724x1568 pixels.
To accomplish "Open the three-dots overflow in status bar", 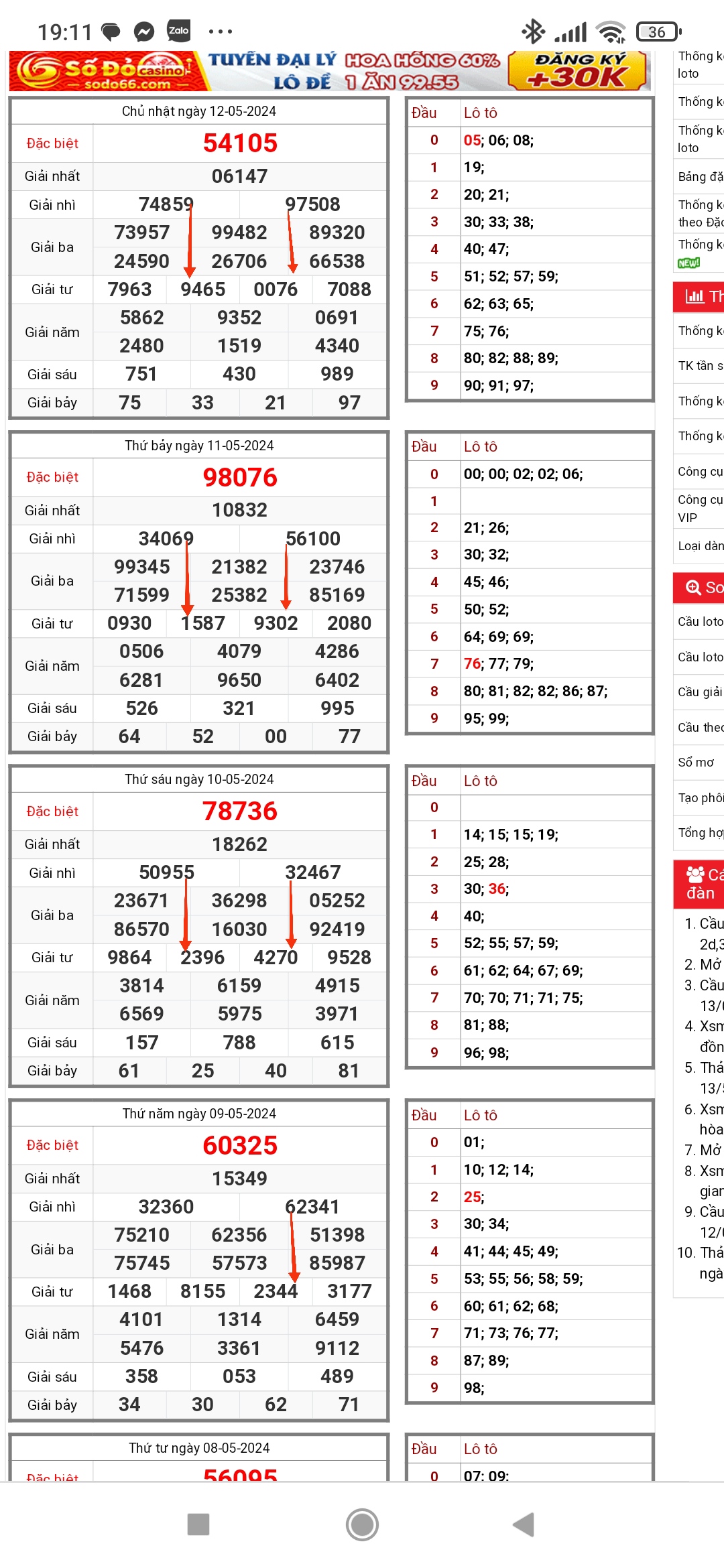I will coord(221,31).
